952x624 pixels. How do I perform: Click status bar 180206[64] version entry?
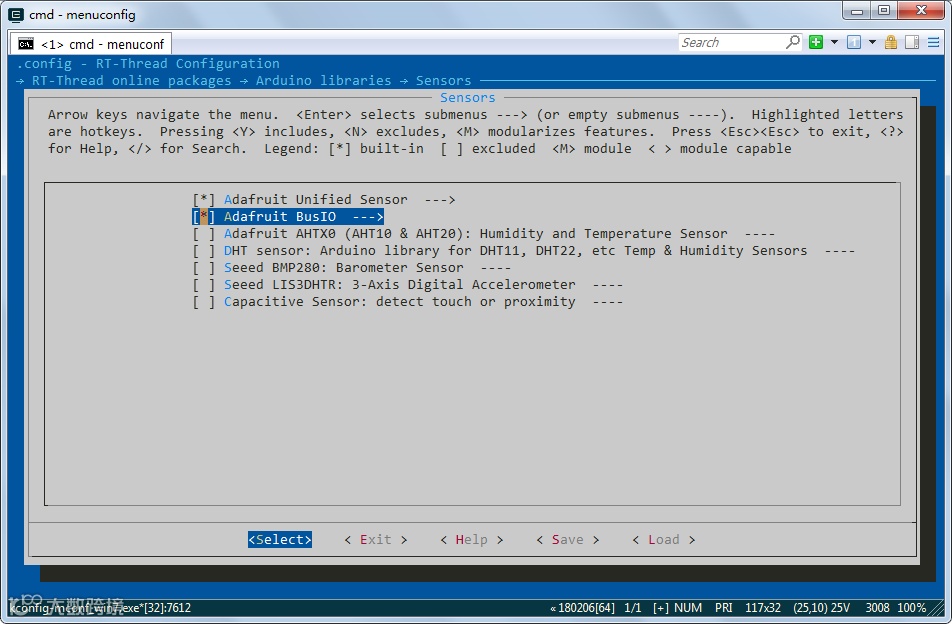click(582, 608)
